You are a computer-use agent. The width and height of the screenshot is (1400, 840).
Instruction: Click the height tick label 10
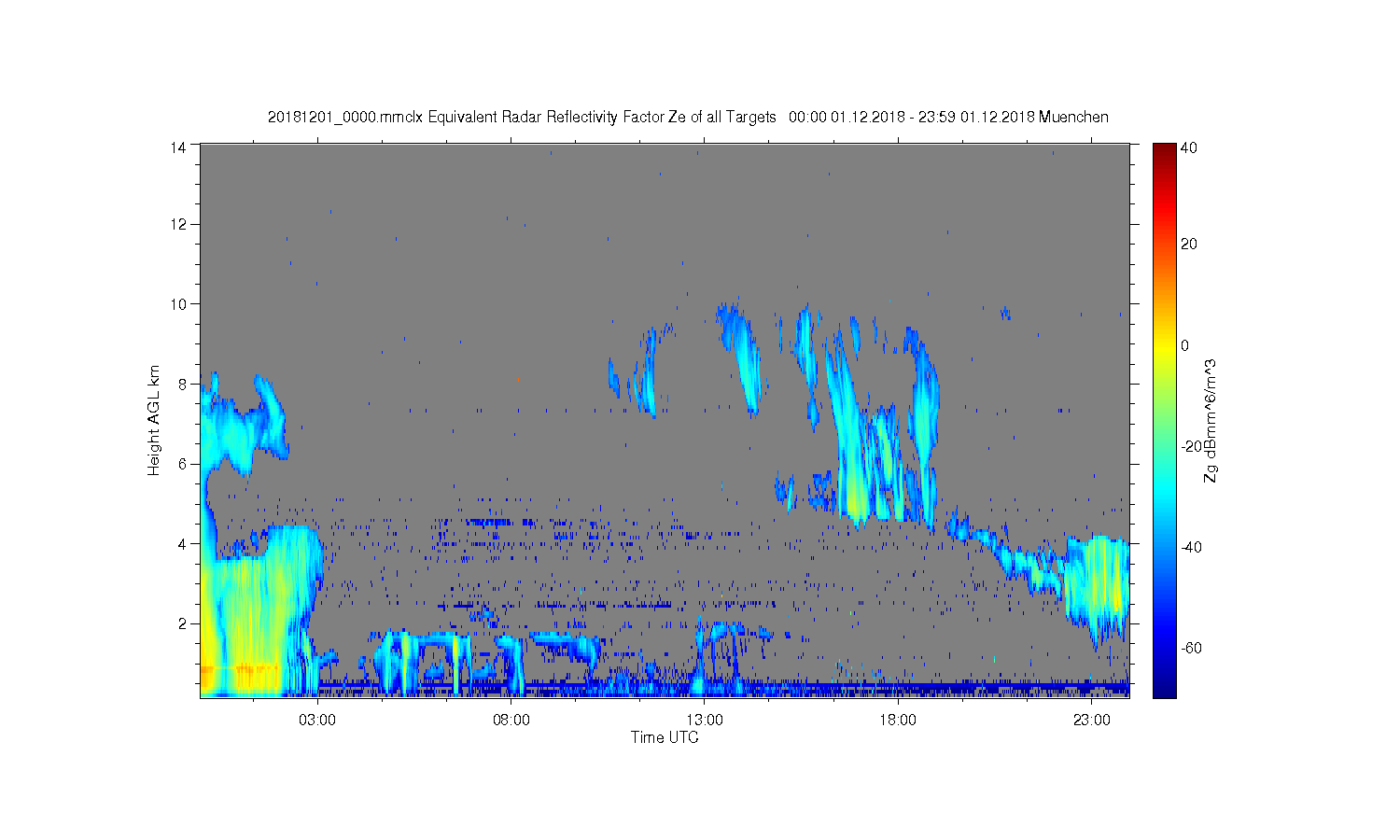[x=178, y=304]
